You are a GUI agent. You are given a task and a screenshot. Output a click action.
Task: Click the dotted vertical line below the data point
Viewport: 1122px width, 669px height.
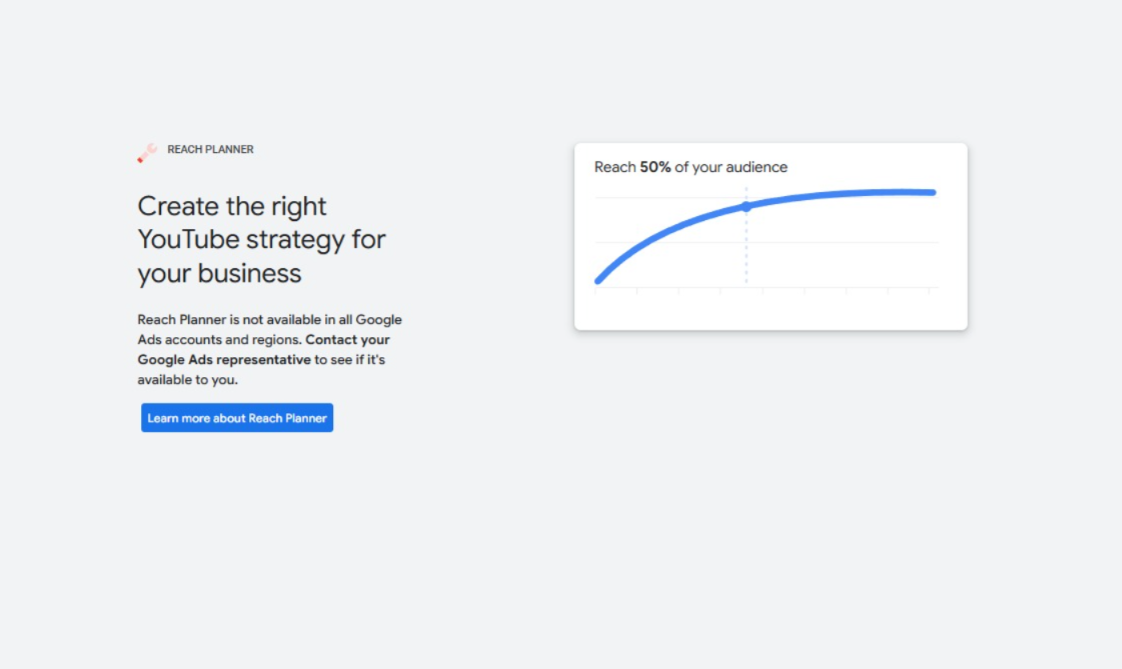746,248
